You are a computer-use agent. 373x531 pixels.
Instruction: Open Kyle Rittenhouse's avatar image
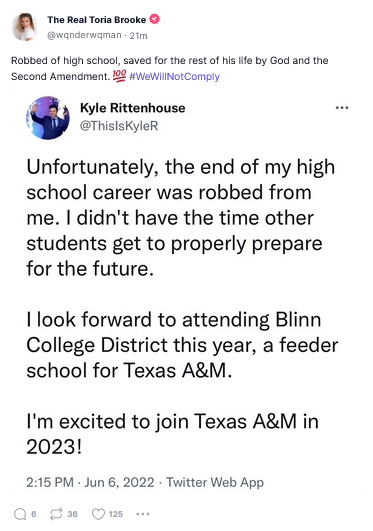click(48, 118)
